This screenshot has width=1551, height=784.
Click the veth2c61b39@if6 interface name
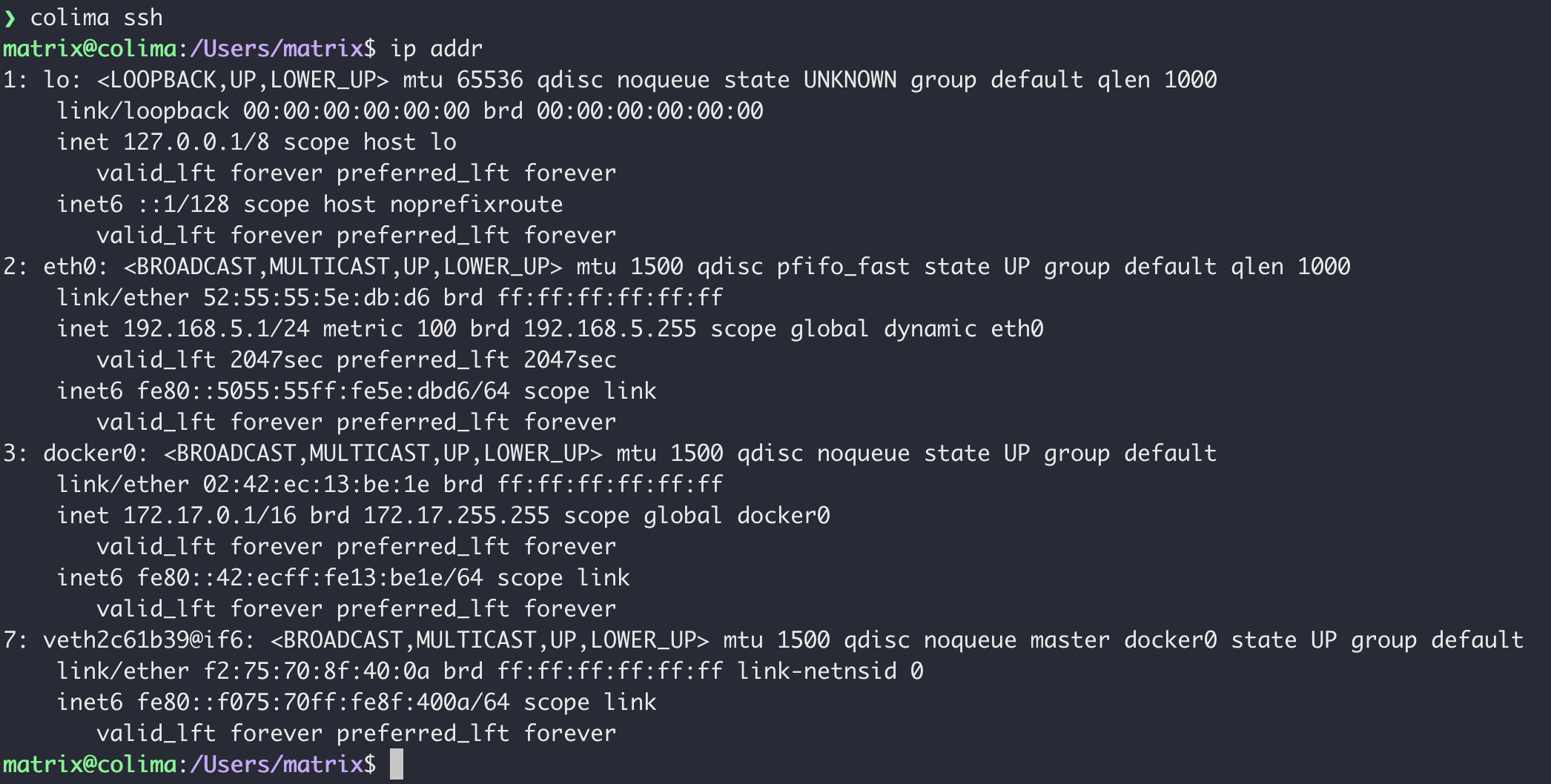coord(148,640)
